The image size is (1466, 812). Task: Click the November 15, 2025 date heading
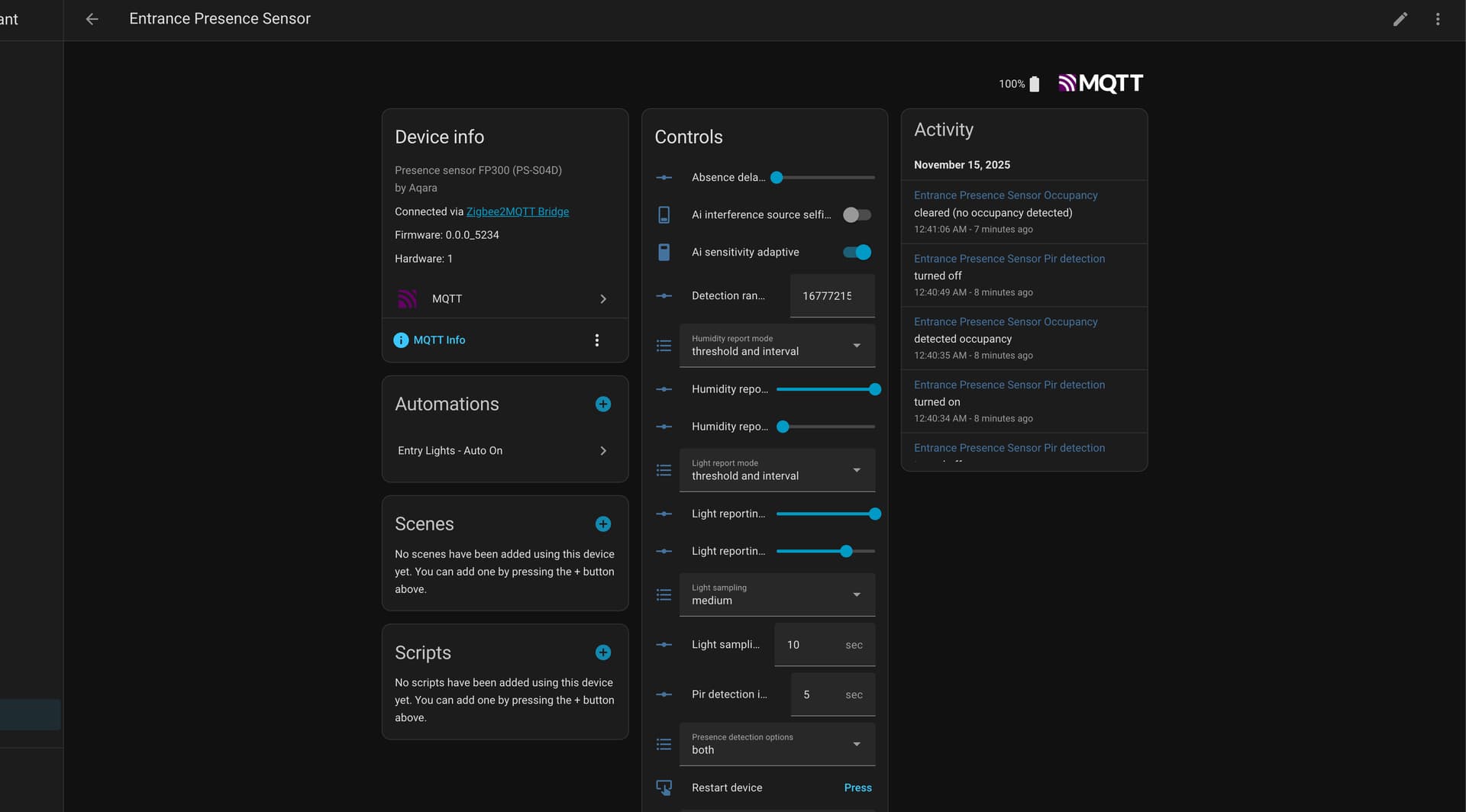point(962,165)
